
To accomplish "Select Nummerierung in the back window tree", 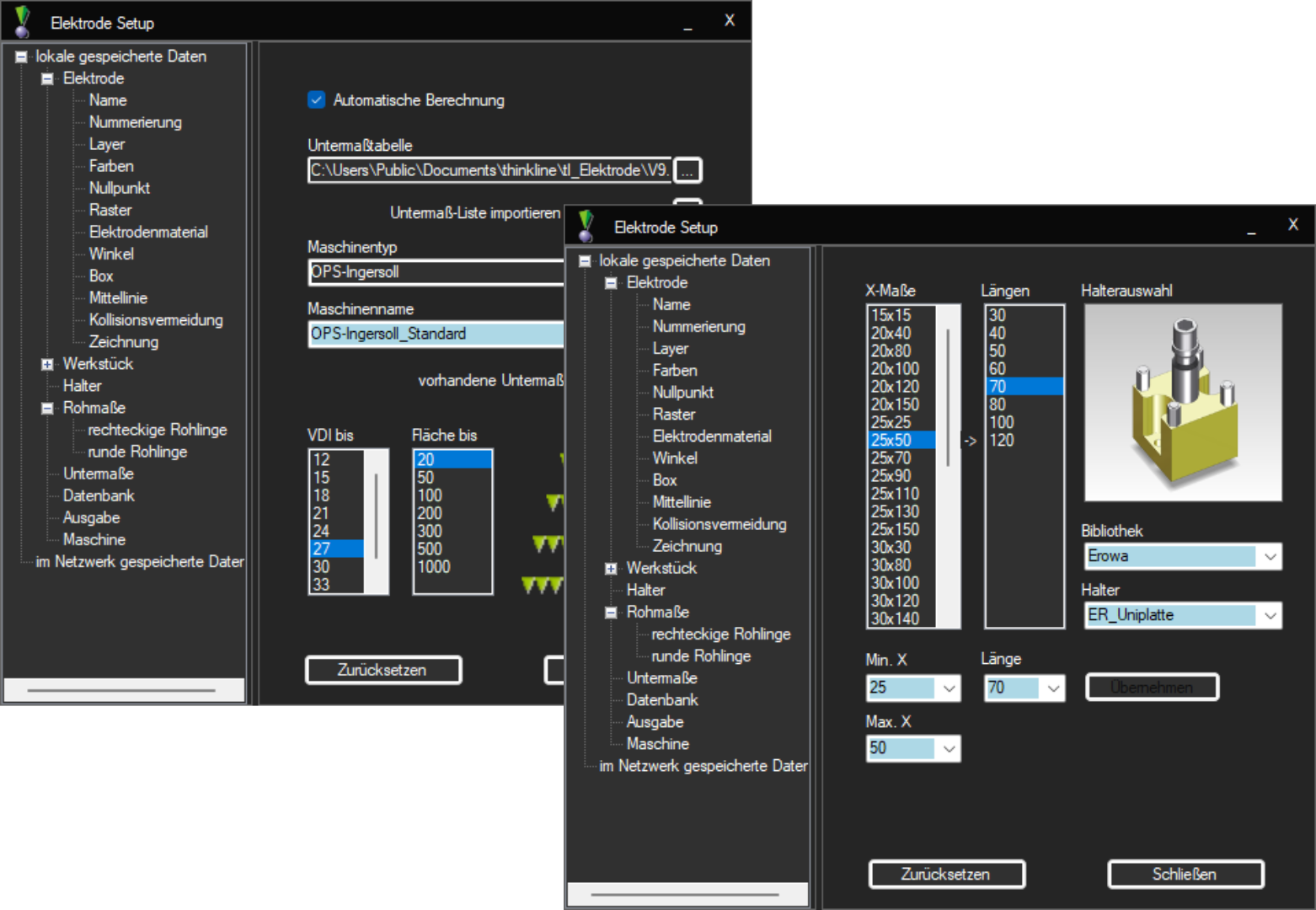I will tap(136, 122).
